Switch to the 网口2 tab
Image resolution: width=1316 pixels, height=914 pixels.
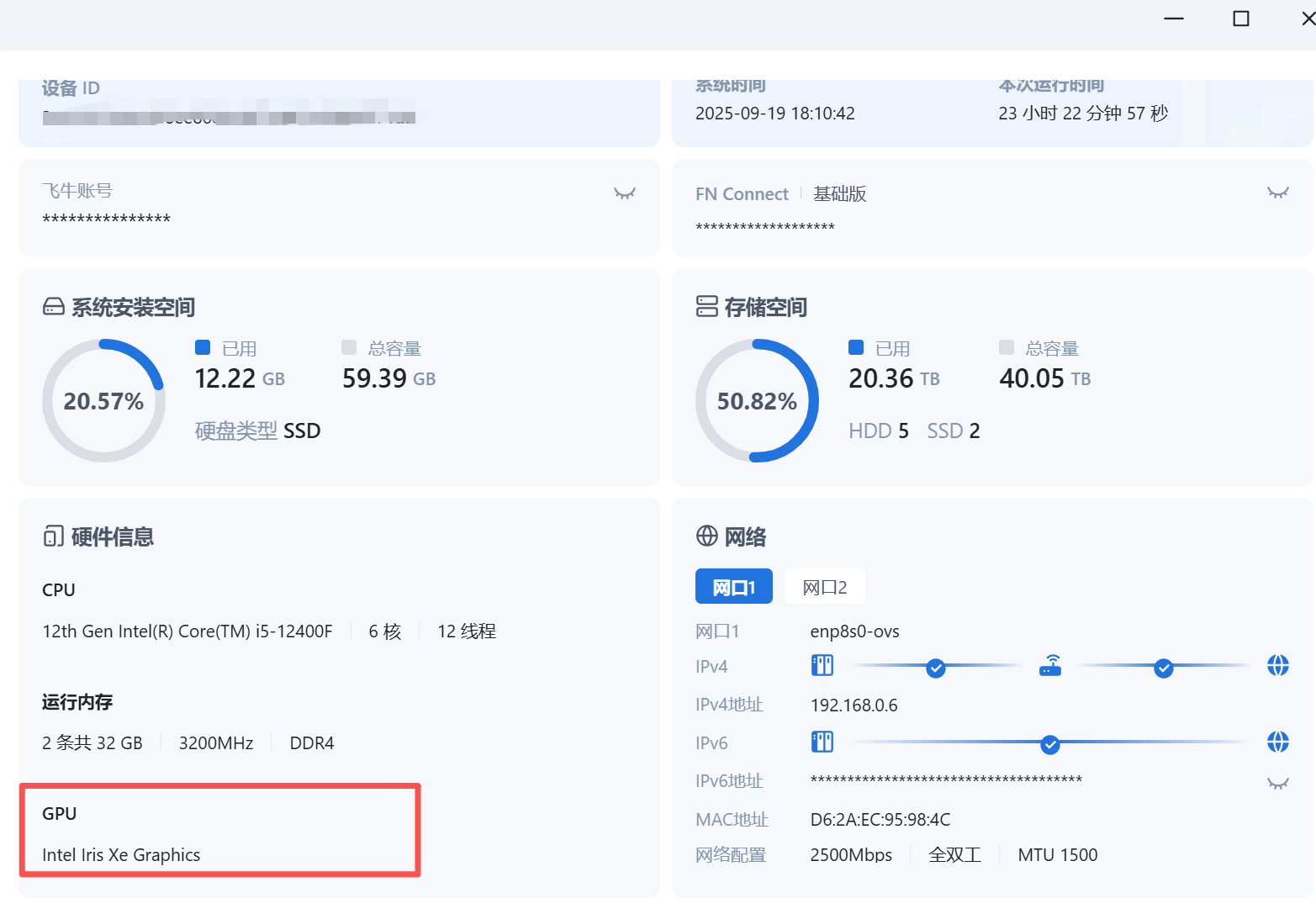click(x=824, y=587)
